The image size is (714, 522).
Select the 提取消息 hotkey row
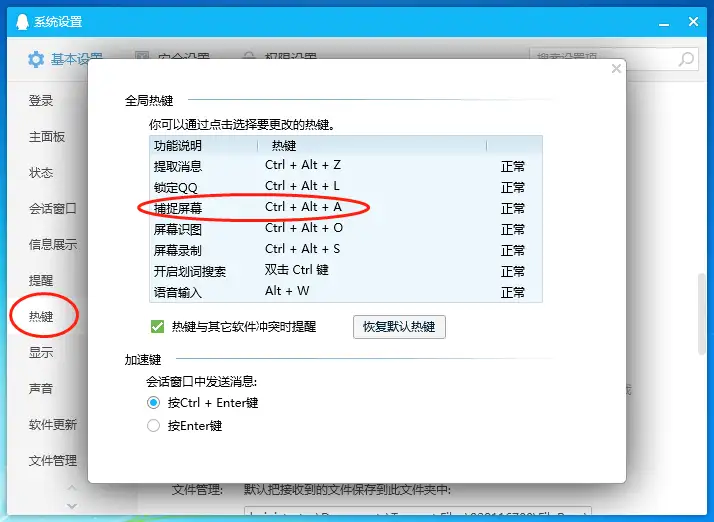point(346,166)
